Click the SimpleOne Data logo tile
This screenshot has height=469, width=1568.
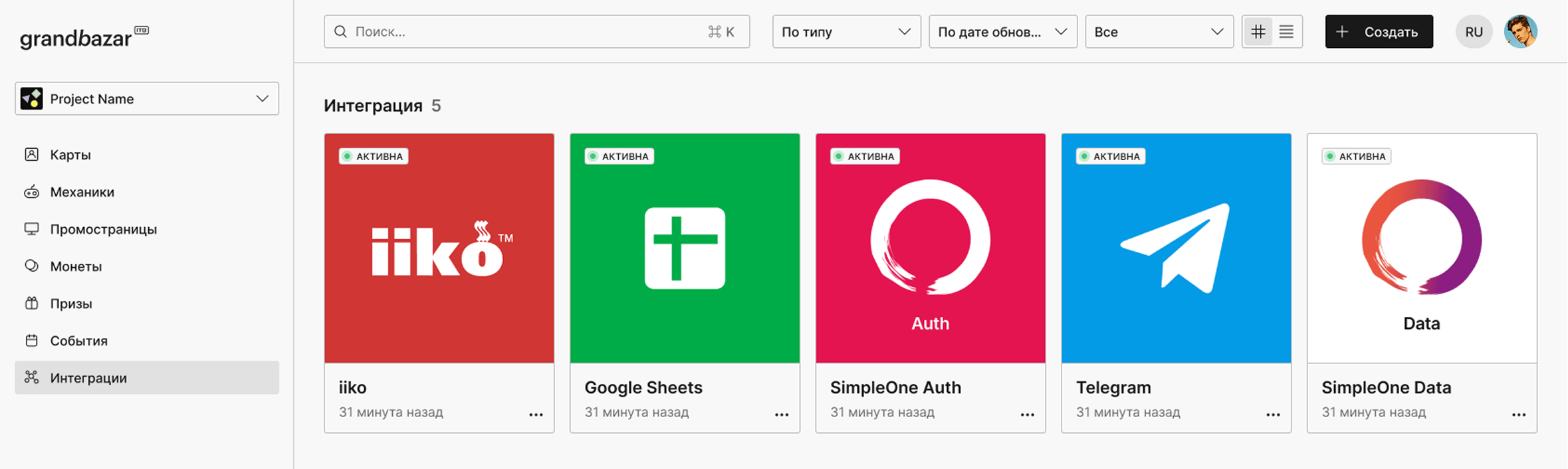[x=1422, y=248]
